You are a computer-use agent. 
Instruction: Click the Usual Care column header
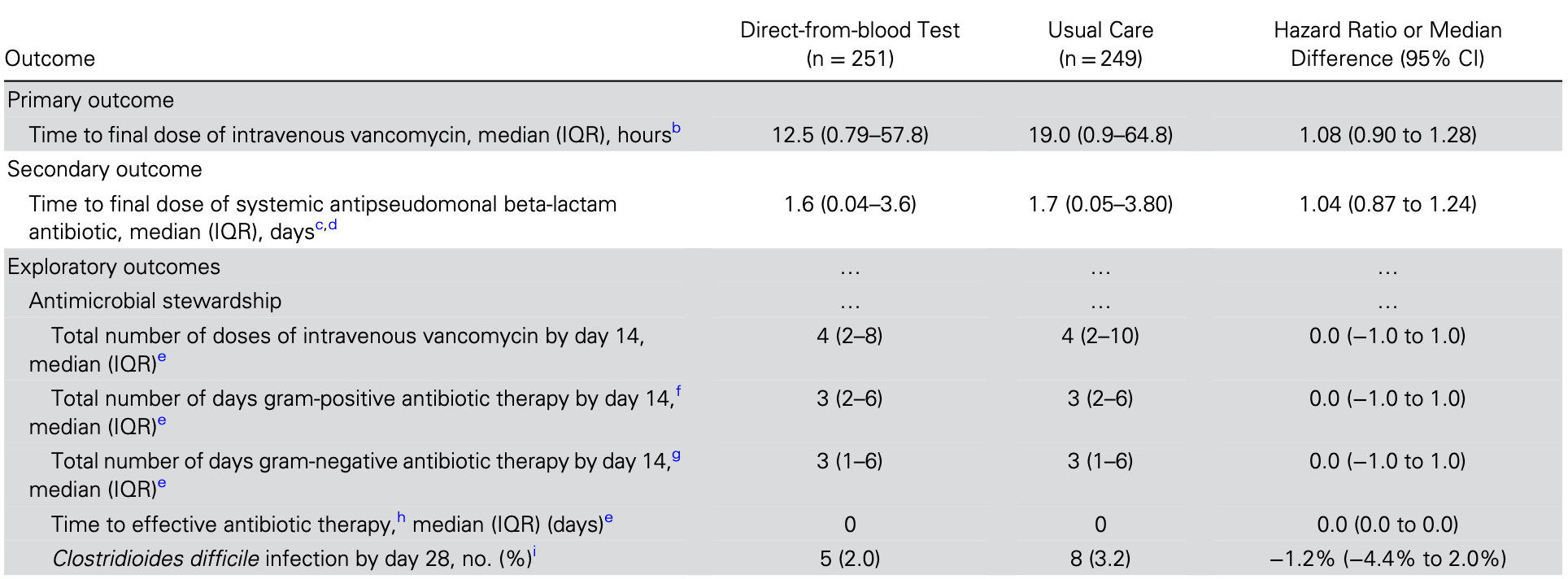[x=1100, y=44]
